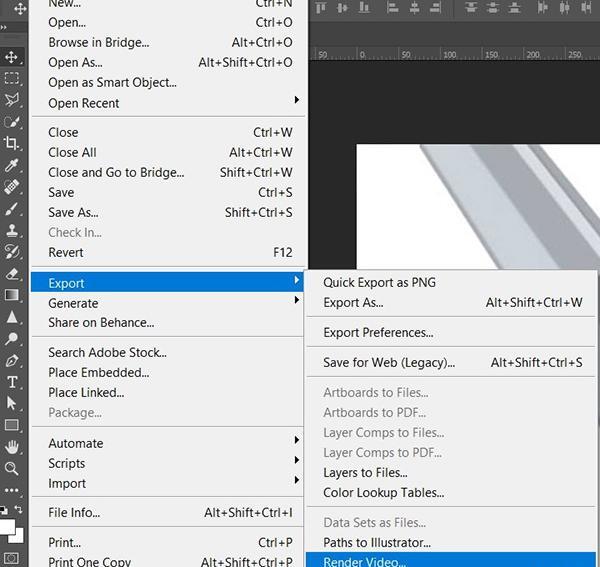Select Place Linked...
This screenshot has width=600, height=567.
[168, 393]
